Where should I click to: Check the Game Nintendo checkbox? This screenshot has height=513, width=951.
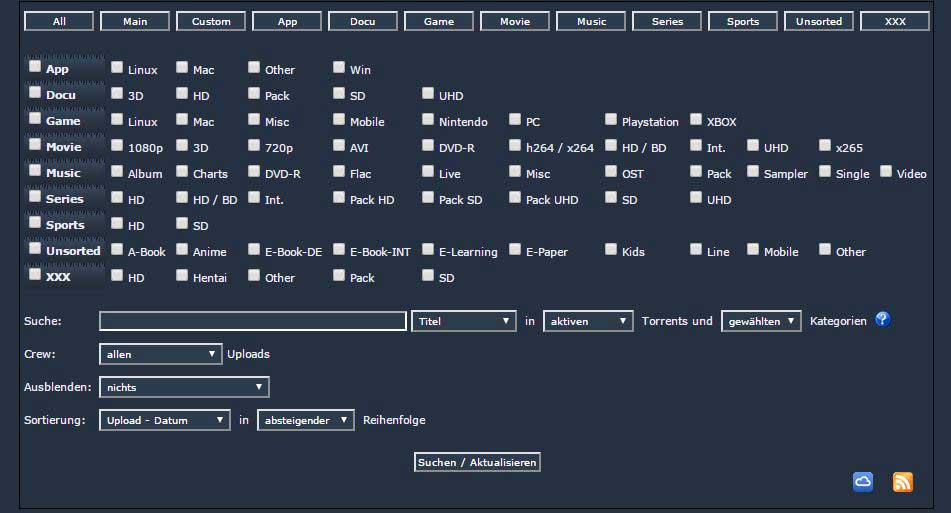[428, 120]
